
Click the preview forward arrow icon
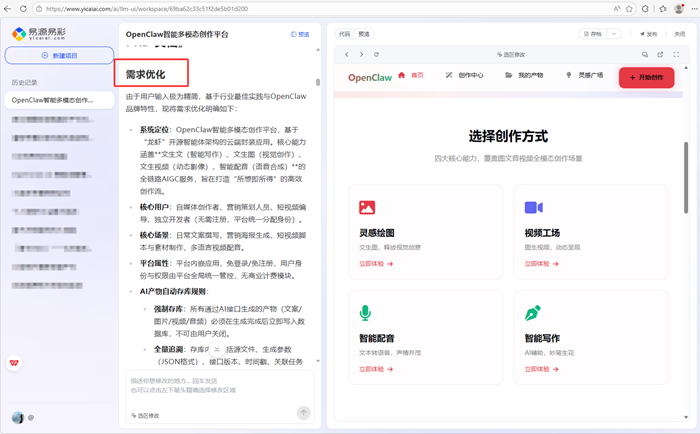pyautogui.click(x=361, y=54)
